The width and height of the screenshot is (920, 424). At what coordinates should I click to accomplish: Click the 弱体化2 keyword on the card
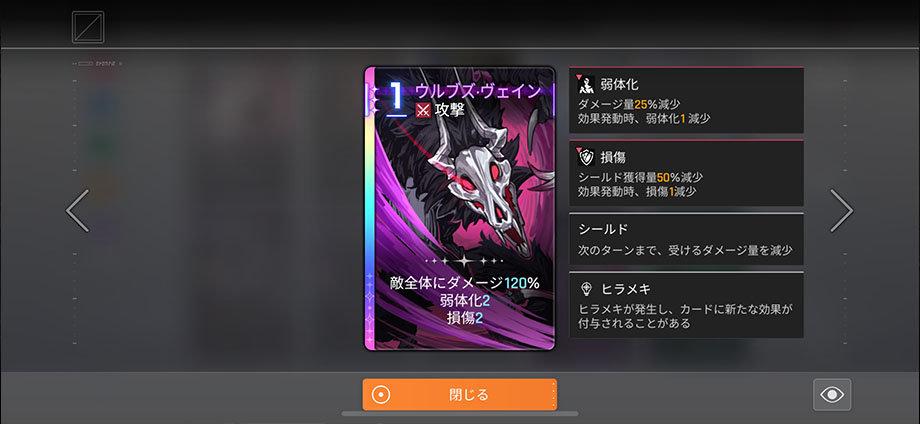[465, 301]
